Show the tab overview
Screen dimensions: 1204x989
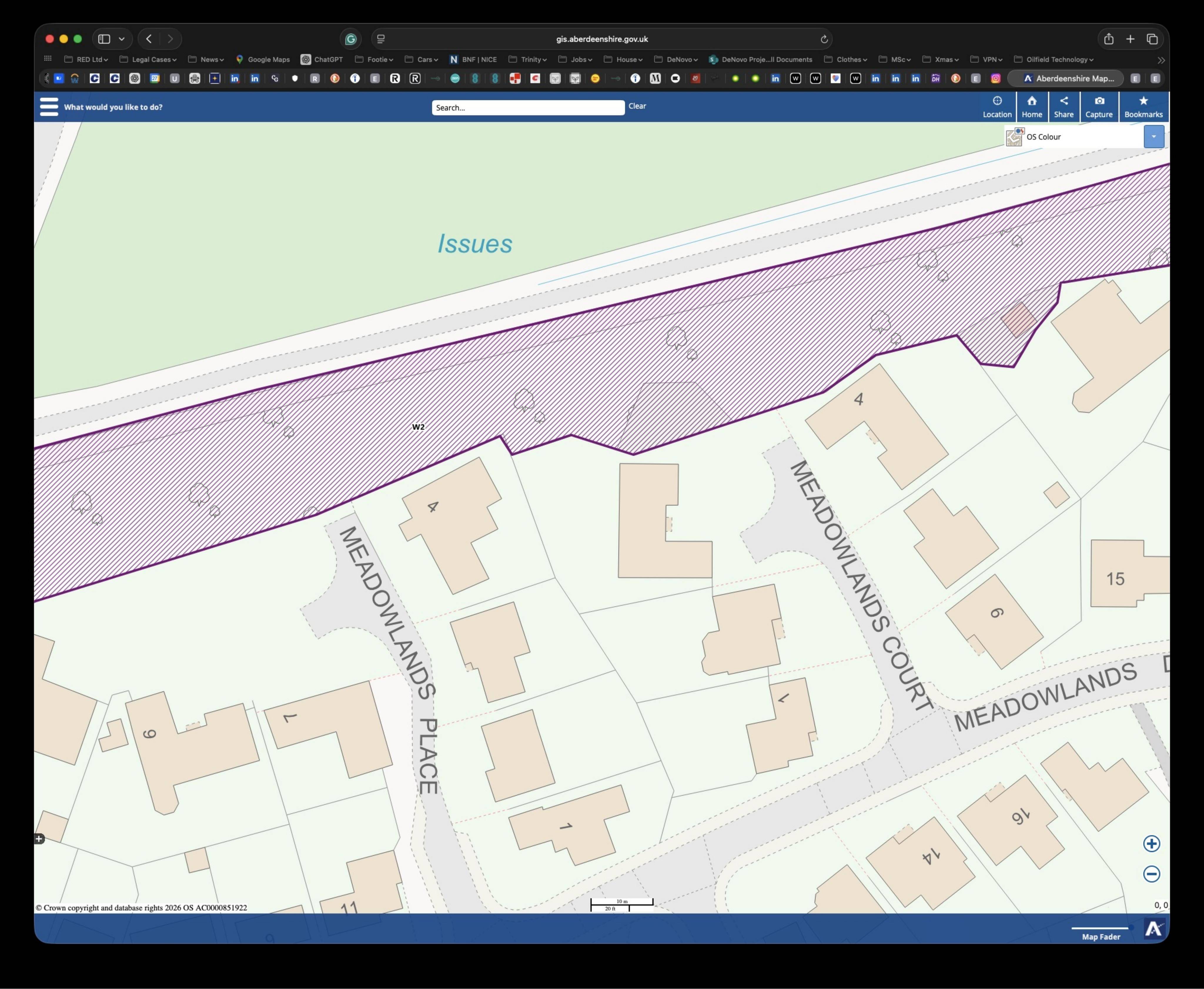(x=1152, y=39)
